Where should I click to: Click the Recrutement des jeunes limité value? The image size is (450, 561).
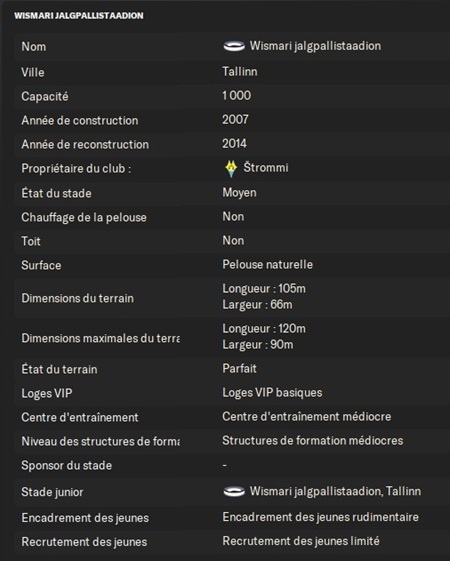pos(301,541)
